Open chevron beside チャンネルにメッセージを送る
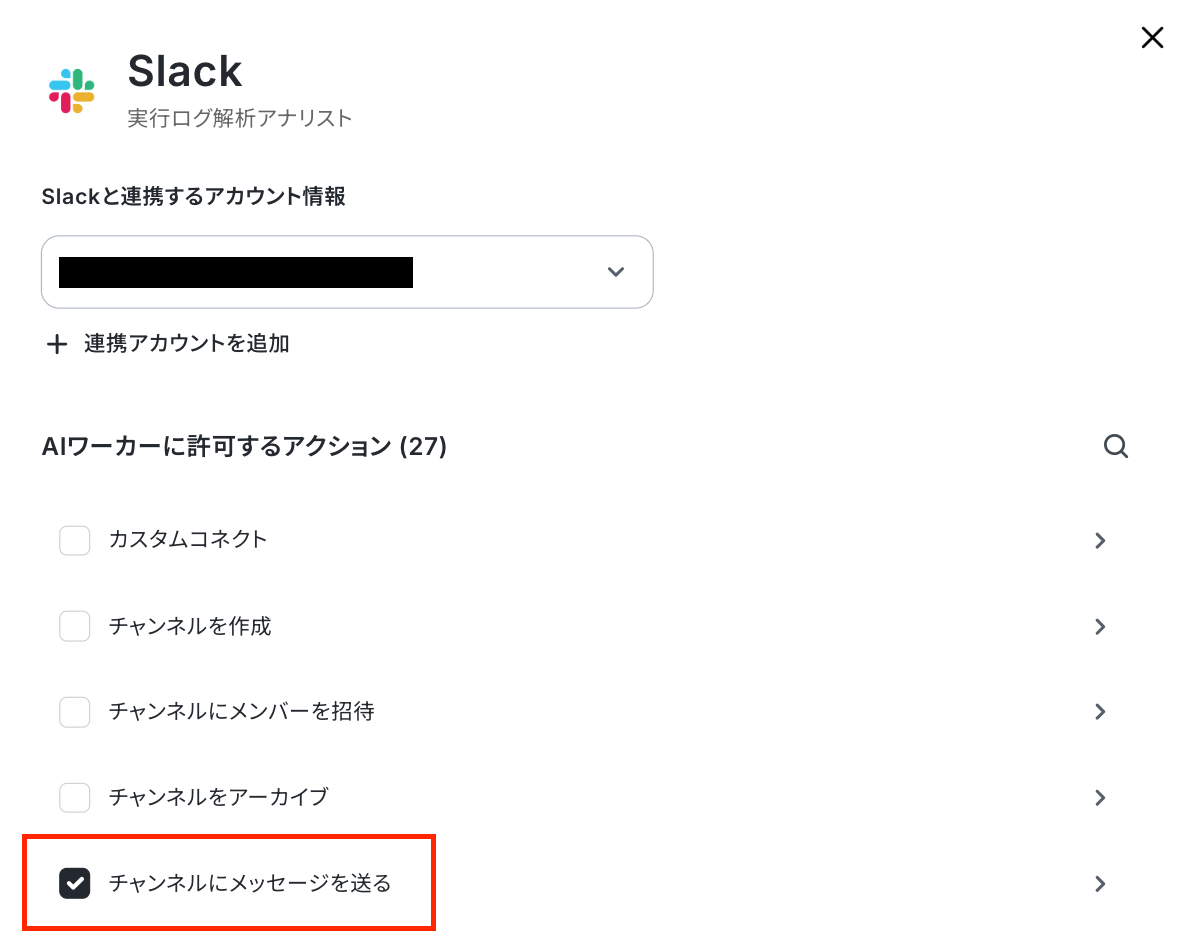This screenshot has width=1196, height=944. [x=1100, y=884]
